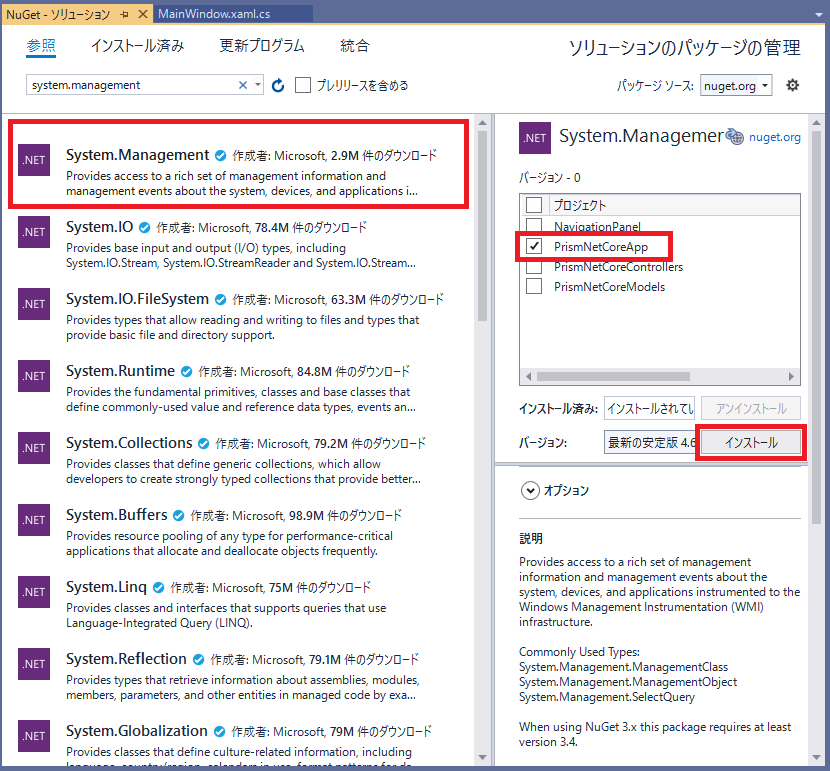This screenshot has height=771, width=830.
Task: Check the NavigationPanel project checkbox
Action: [534, 224]
